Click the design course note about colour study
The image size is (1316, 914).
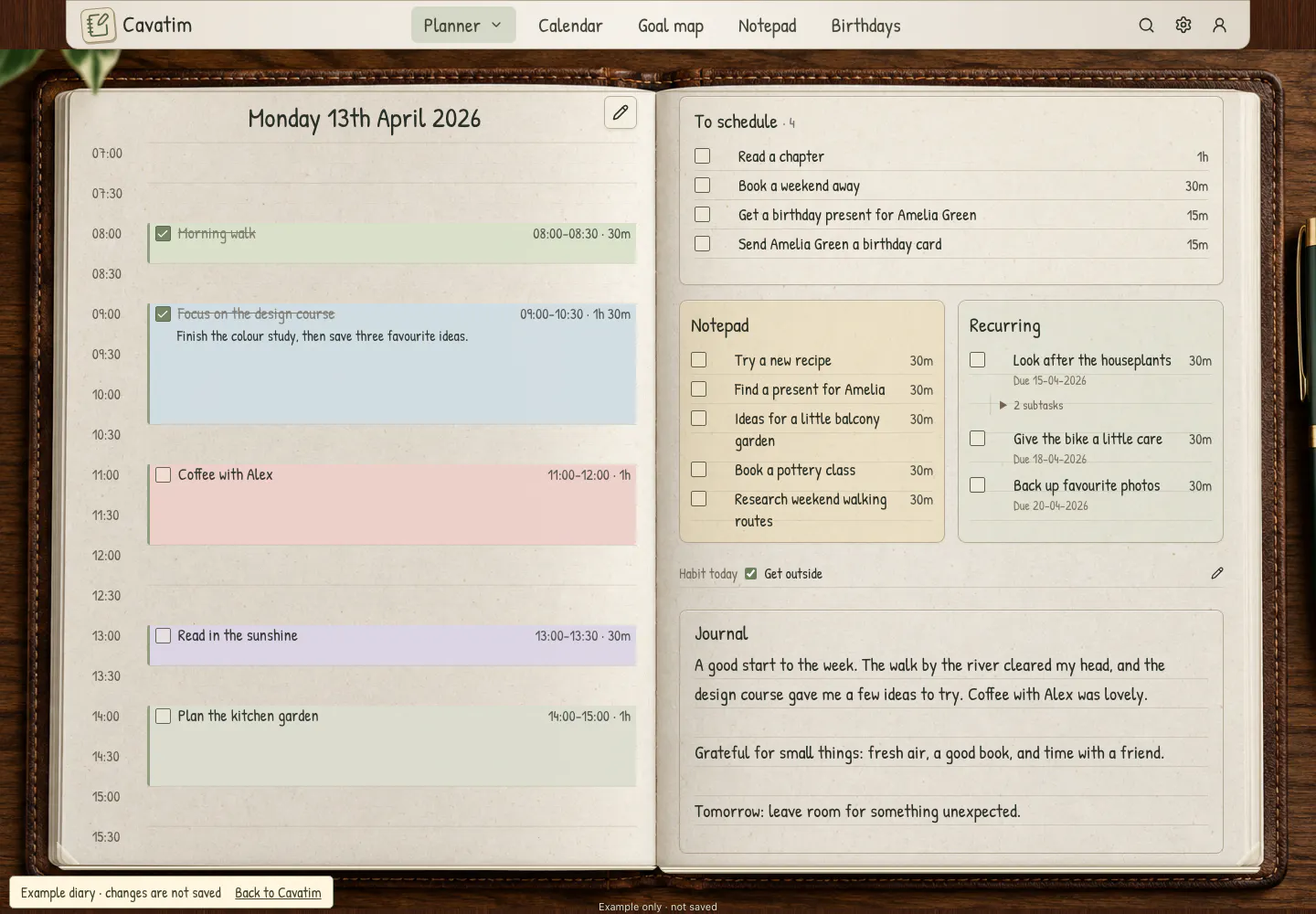coord(322,336)
